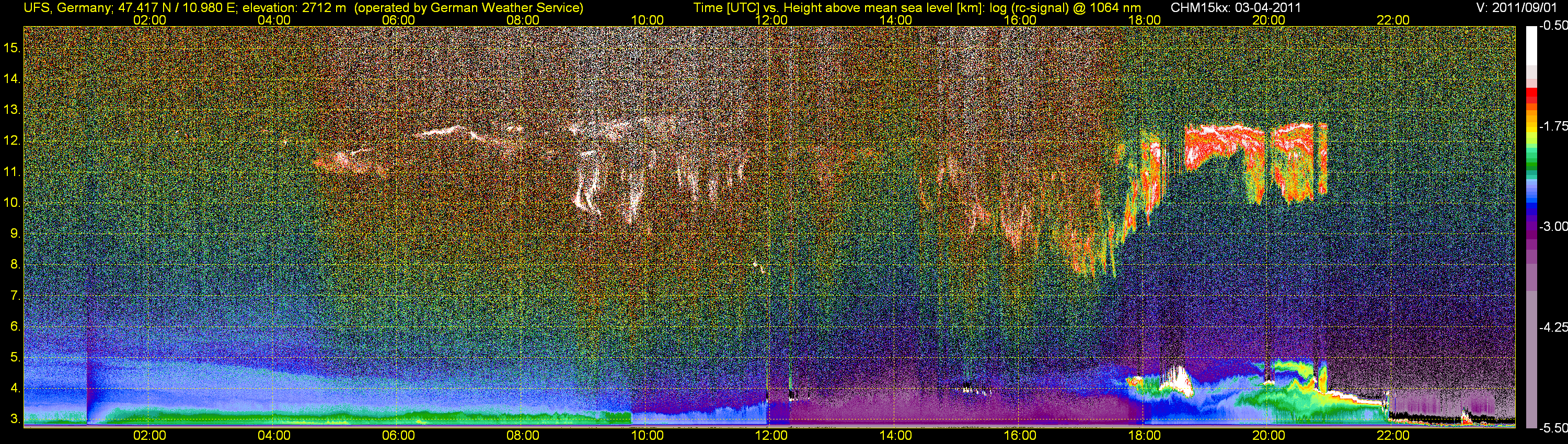Click the '3.' km height axis label

(x=15, y=419)
